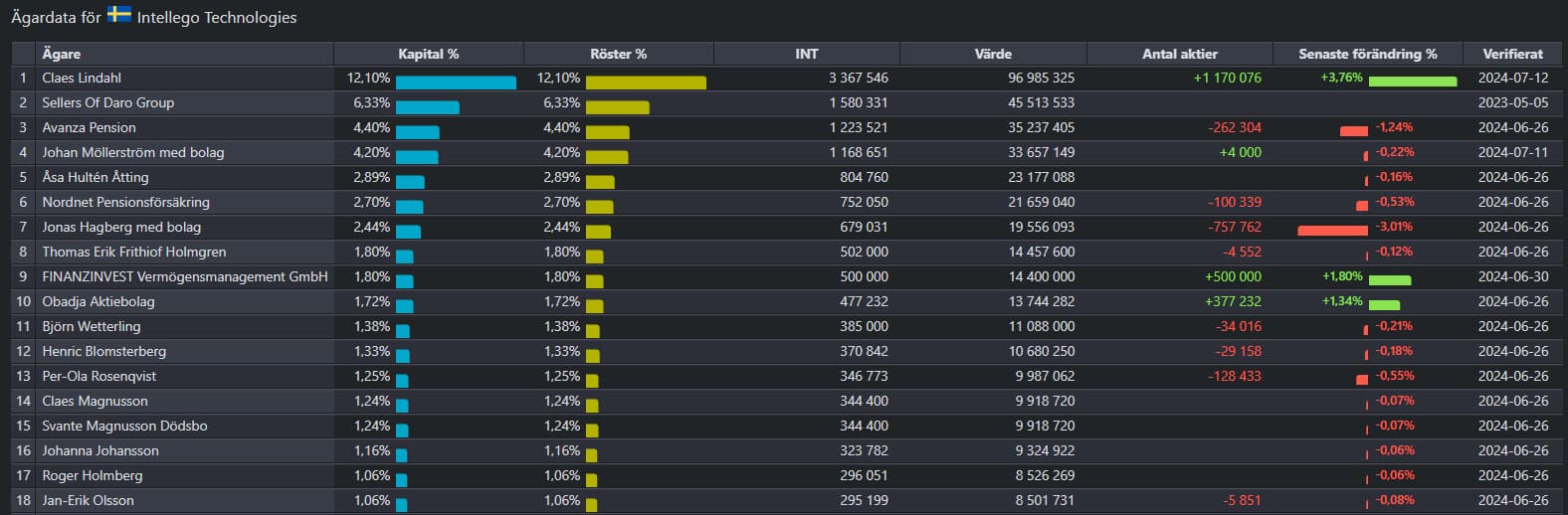Sort by Röster % column header
The image size is (1568, 515).
[x=618, y=54]
